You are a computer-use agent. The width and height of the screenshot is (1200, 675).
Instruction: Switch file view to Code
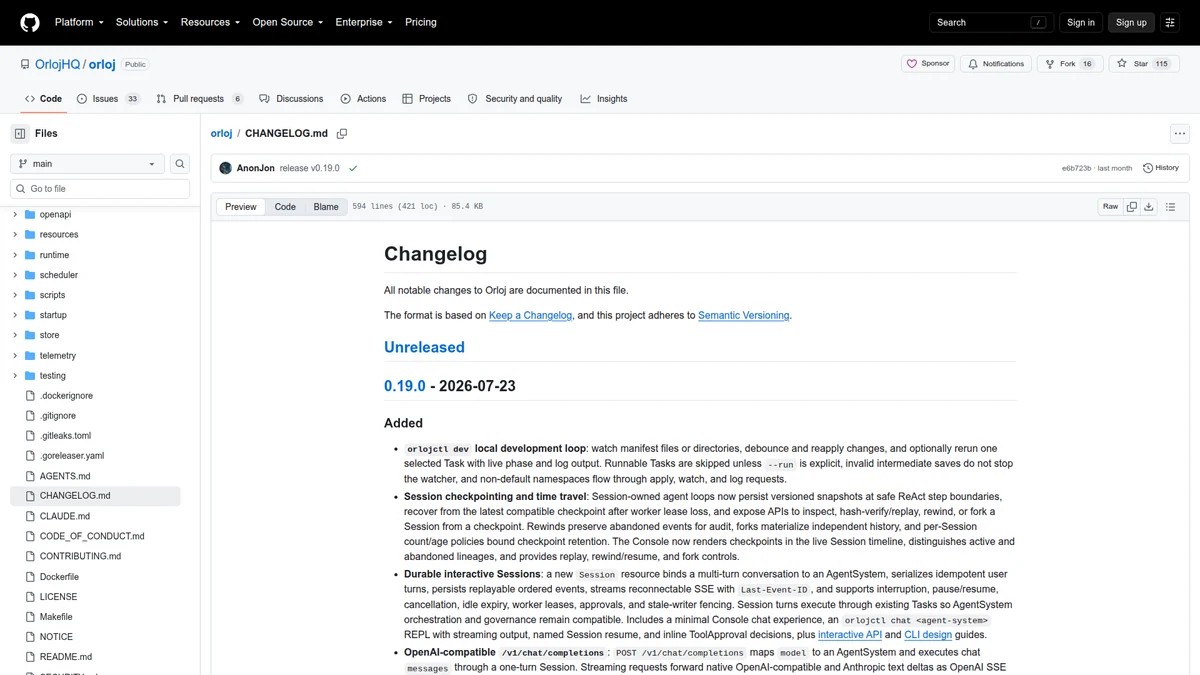(x=285, y=207)
